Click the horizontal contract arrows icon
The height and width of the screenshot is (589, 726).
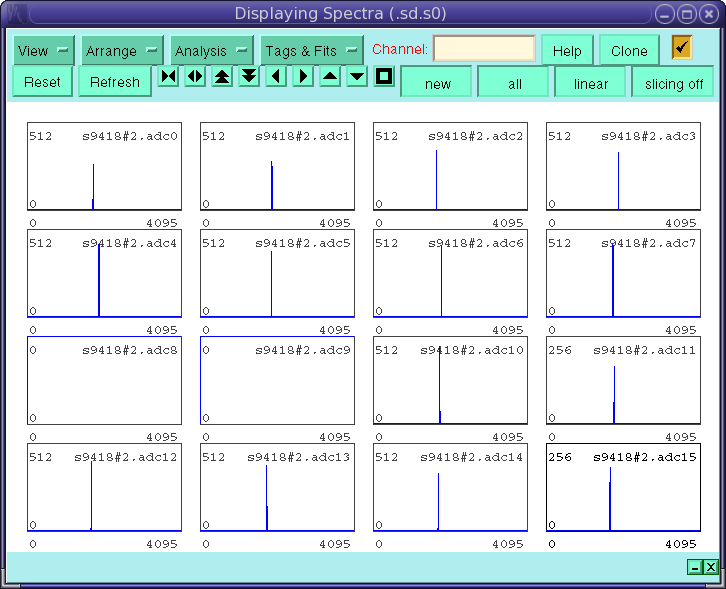(x=168, y=77)
